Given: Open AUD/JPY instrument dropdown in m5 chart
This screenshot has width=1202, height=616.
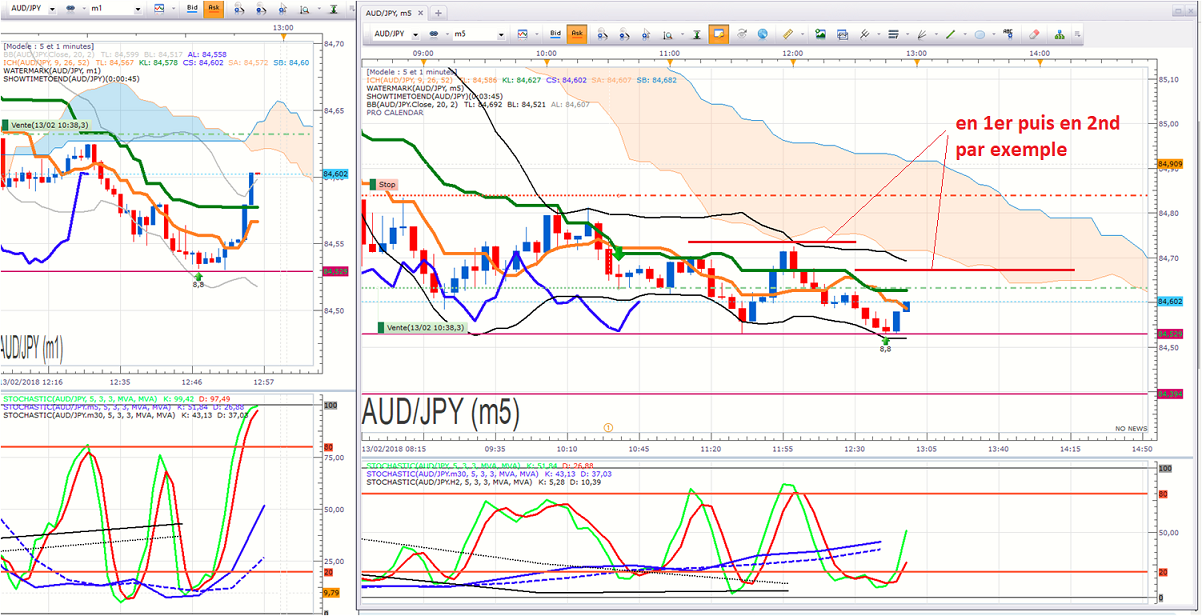Looking at the screenshot, I should pyautogui.click(x=415, y=34).
